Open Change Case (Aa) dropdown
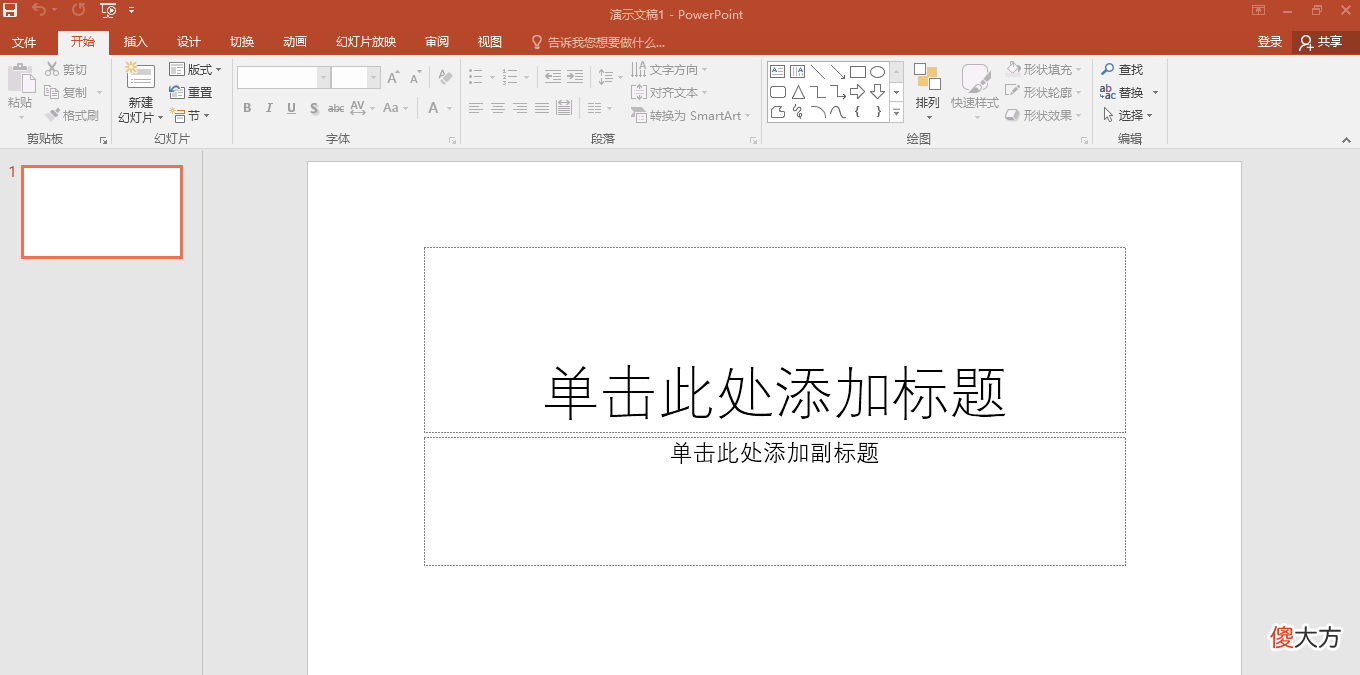This screenshot has height=675, width=1360. tap(395, 108)
